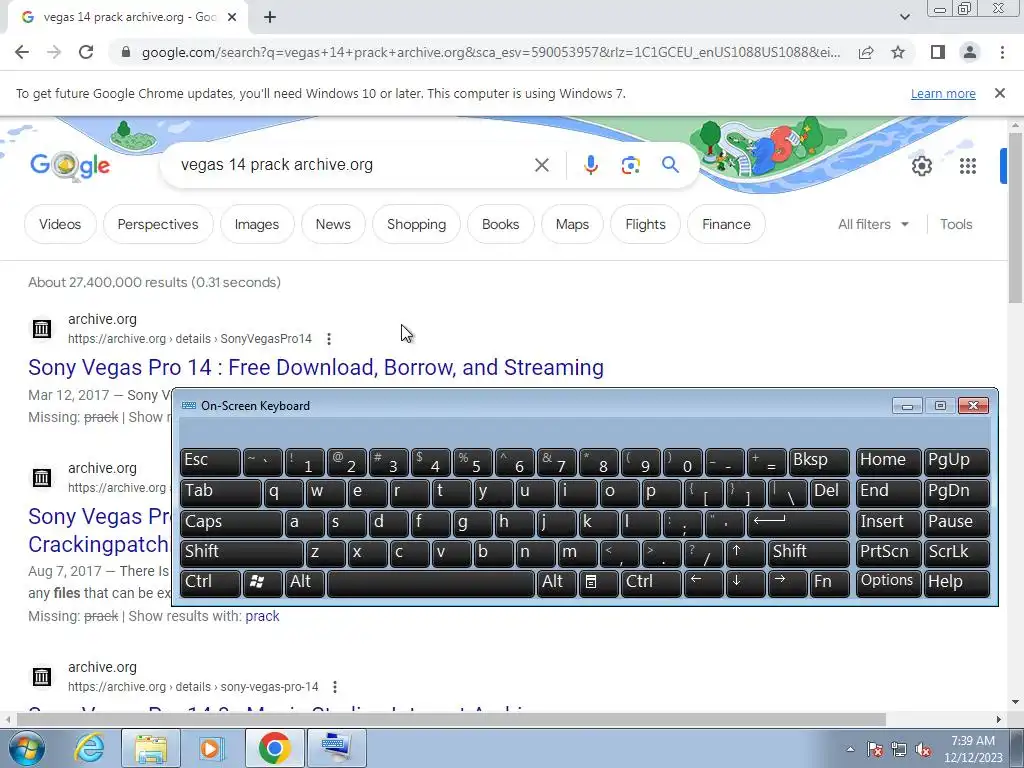
Task: Click the magnifier search button
Action: pos(670,165)
